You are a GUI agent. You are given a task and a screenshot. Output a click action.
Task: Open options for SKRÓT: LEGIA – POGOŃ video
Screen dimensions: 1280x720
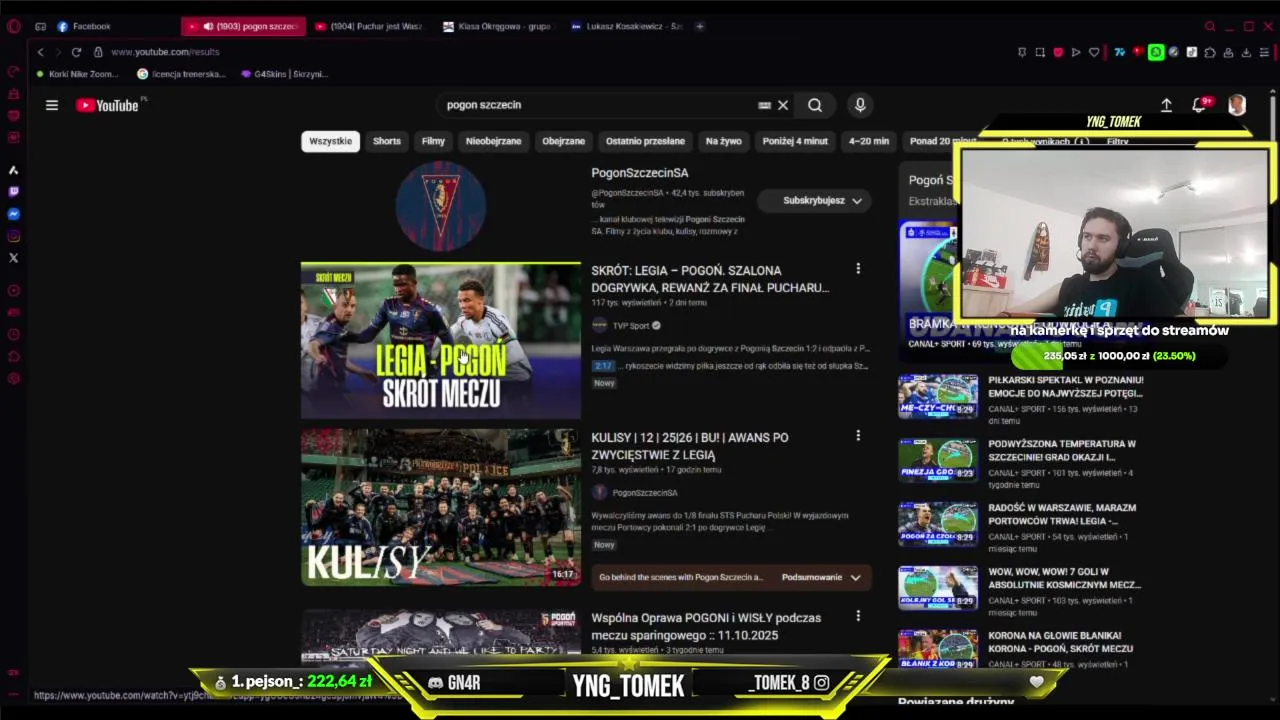click(x=858, y=269)
